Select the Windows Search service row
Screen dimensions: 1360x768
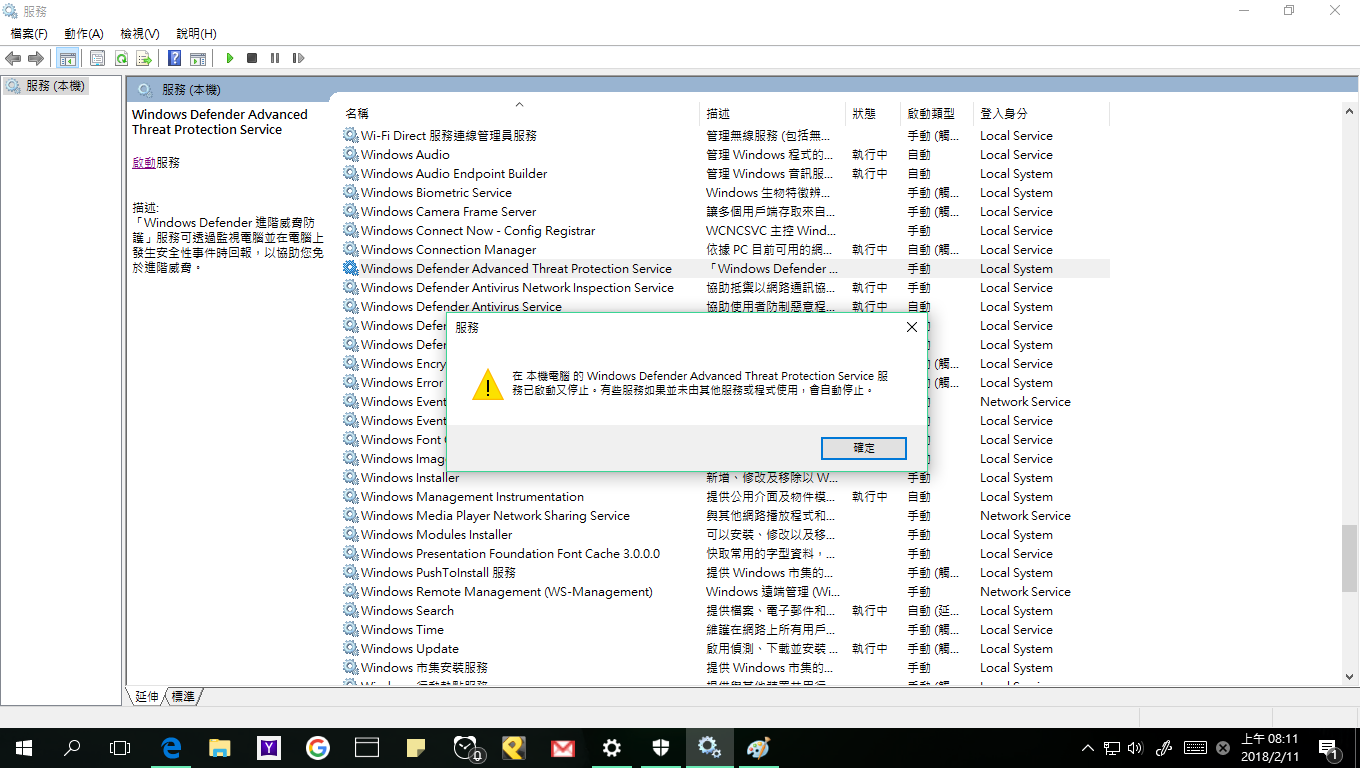coord(725,611)
